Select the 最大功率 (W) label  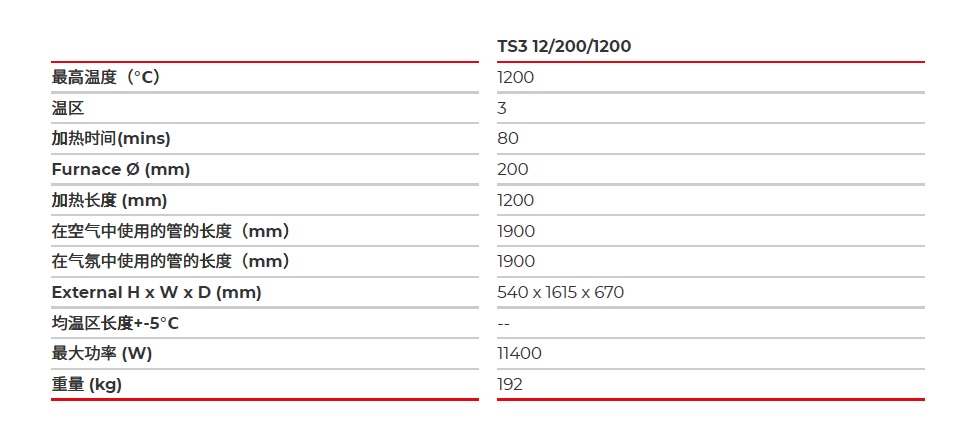click(102, 354)
